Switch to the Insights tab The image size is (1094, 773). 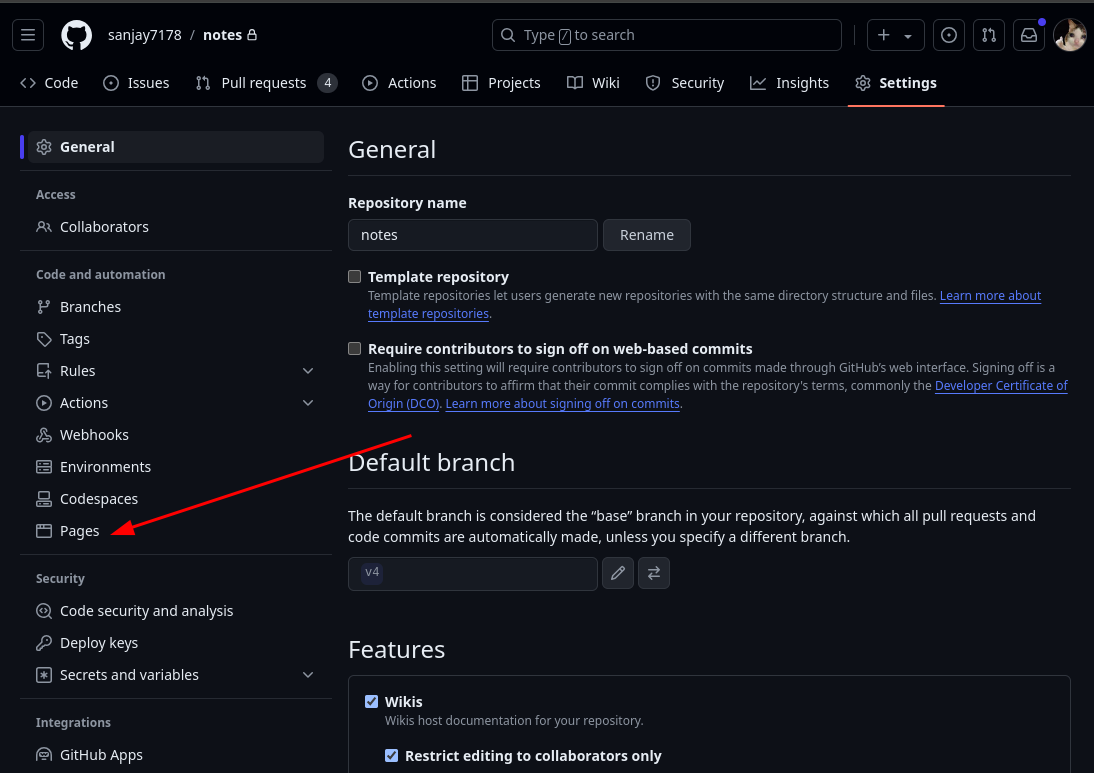pyautogui.click(x=790, y=83)
